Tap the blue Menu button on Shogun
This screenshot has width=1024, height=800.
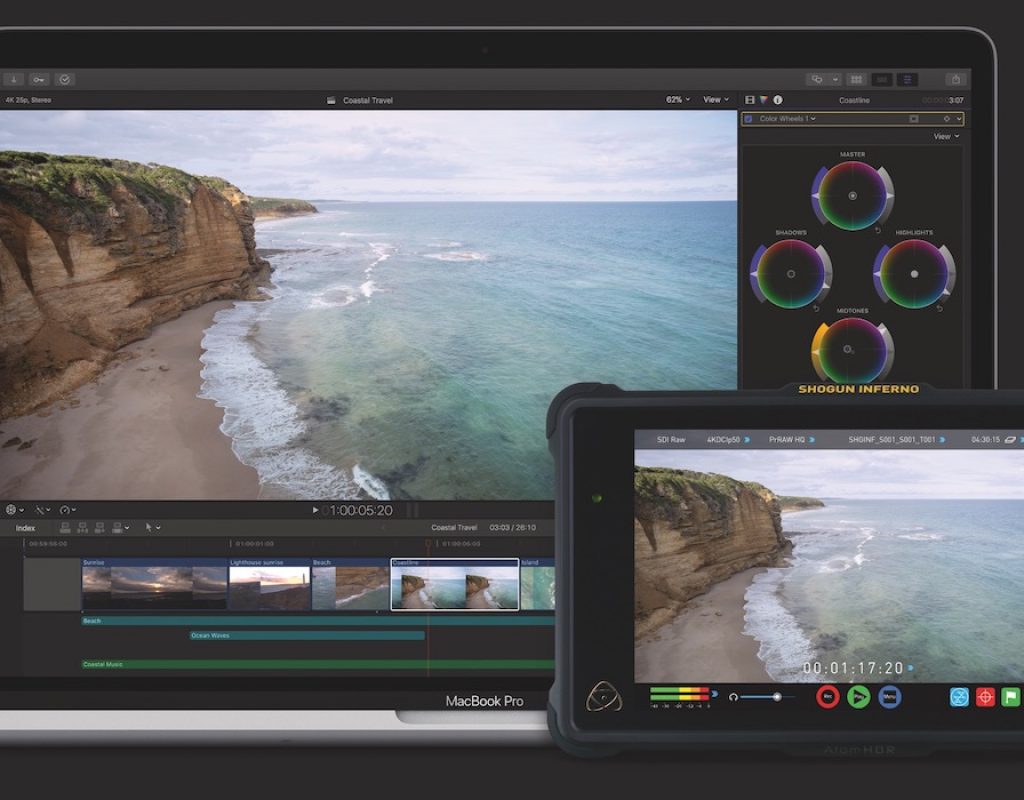[x=889, y=697]
